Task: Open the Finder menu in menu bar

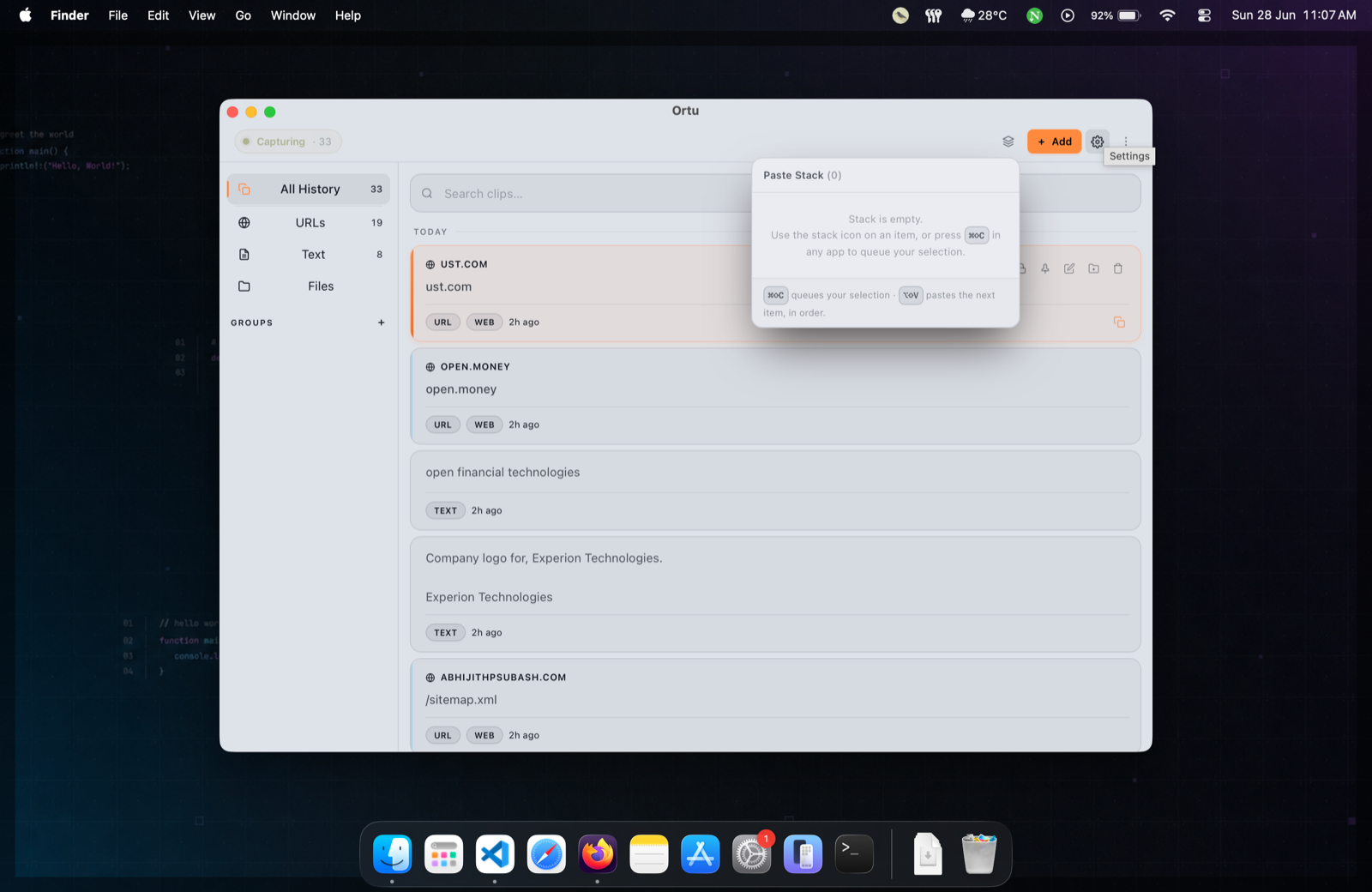Action: 69,15
